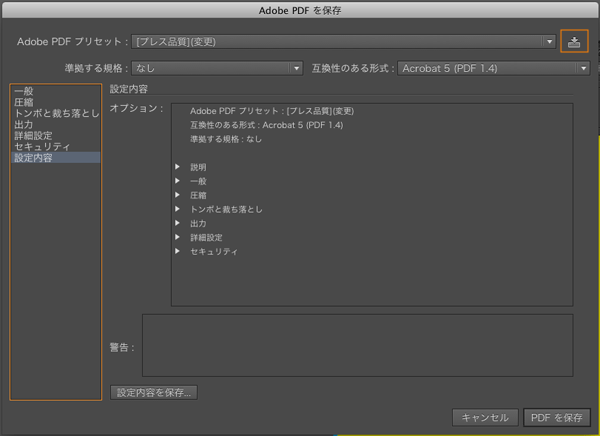Click the options line 準拠する規格 : なし

[x=226, y=139]
